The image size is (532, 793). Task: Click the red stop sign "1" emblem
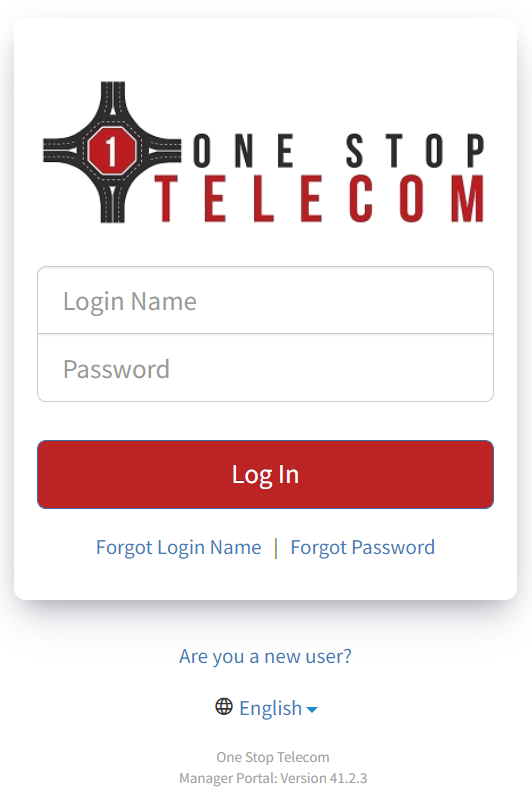112,150
